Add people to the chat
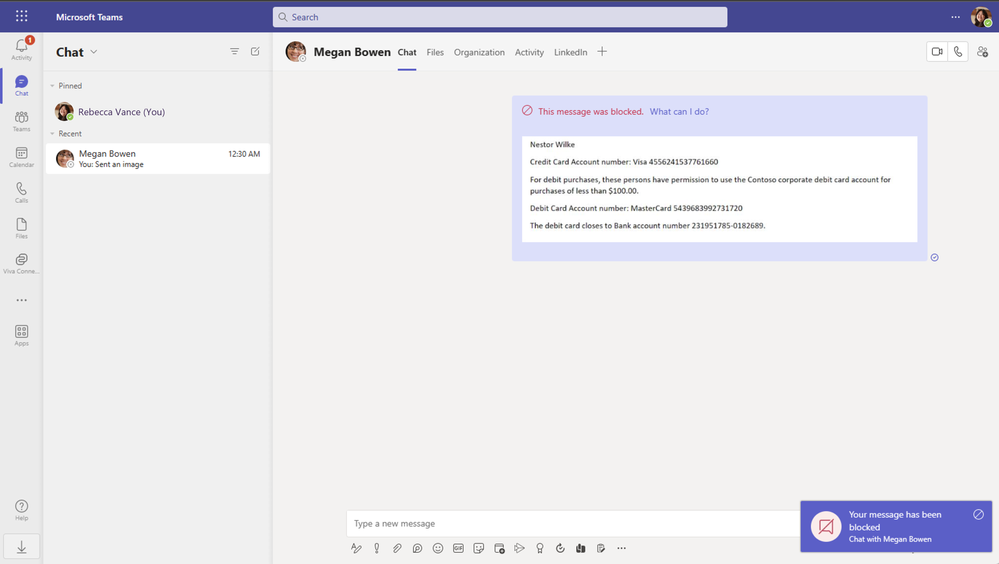Screen dimensions: 999x564 tap(982, 52)
